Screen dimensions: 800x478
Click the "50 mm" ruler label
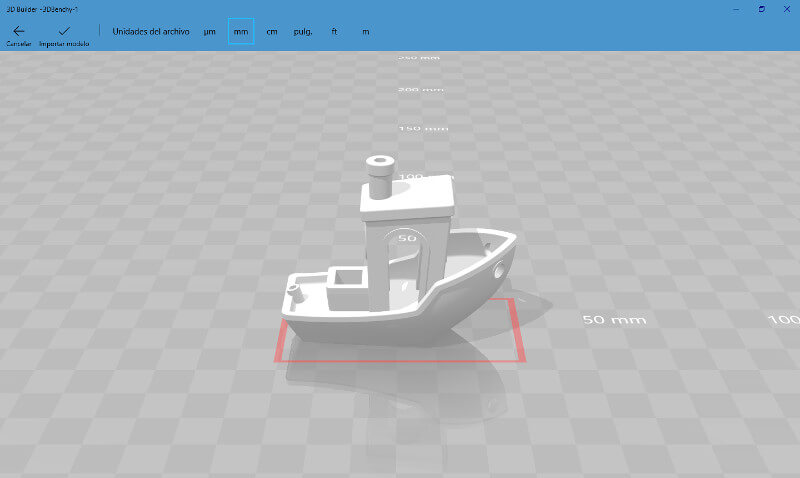tap(614, 320)
